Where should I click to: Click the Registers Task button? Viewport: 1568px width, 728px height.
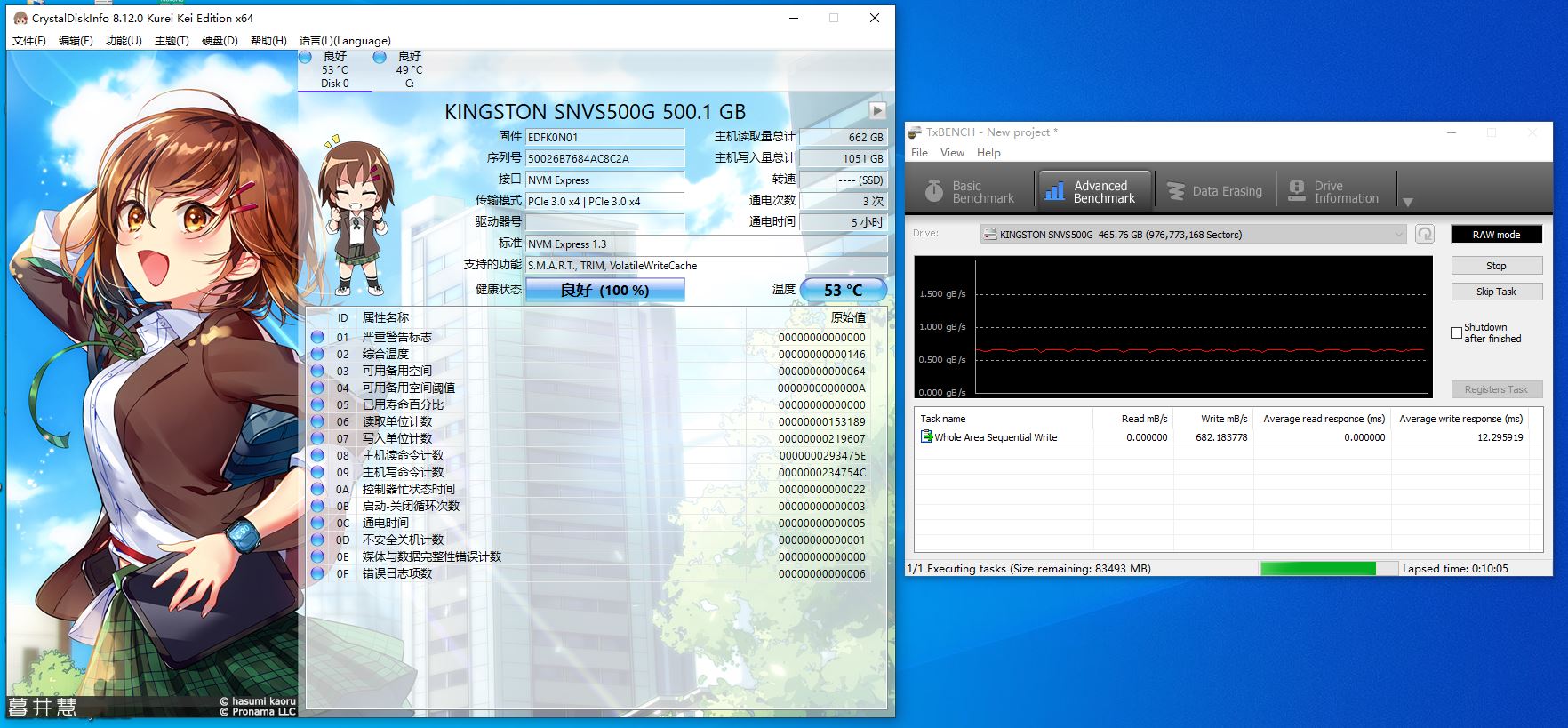pos(1496,389)
